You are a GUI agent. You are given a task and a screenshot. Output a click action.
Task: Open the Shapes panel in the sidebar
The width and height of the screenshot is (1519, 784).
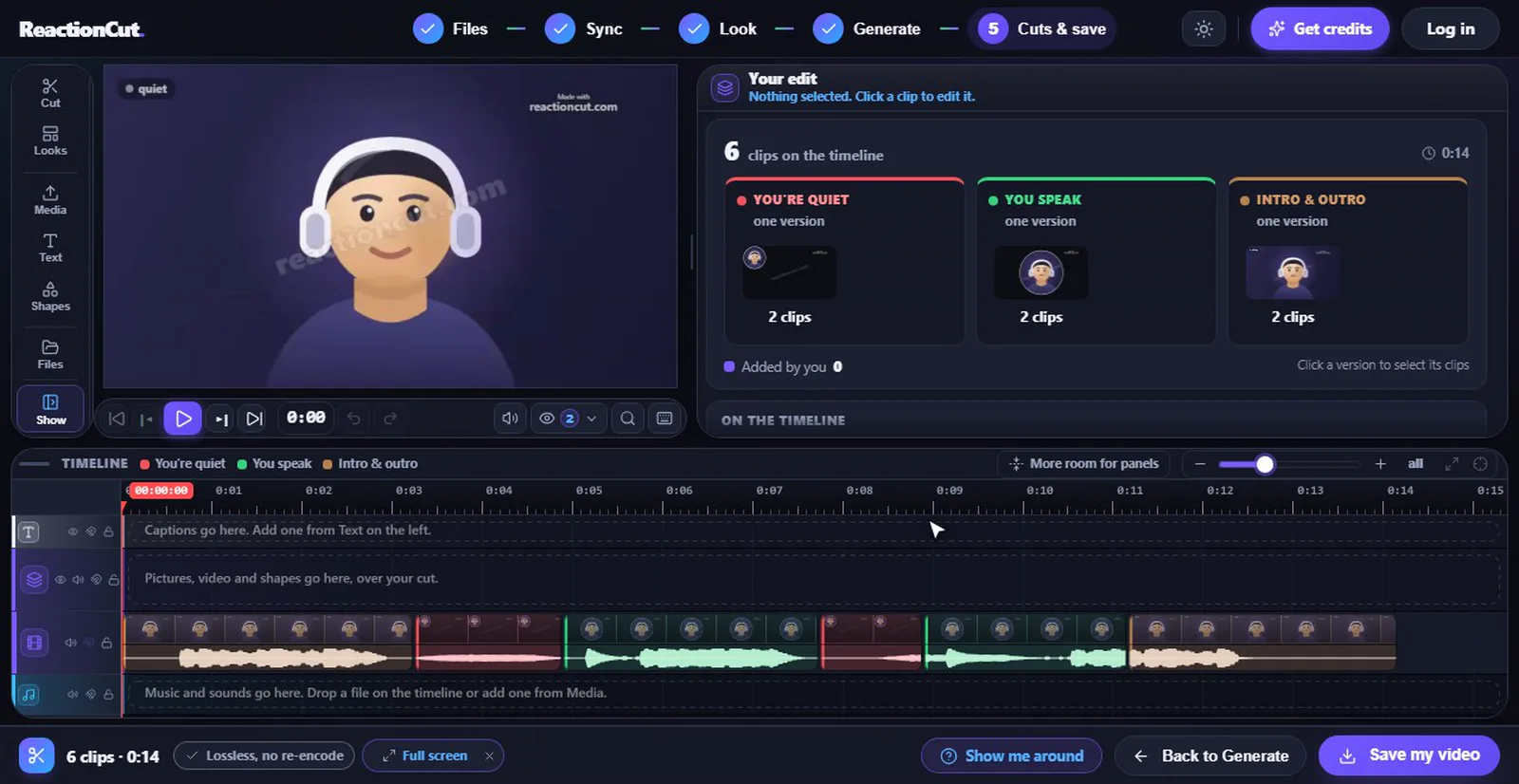pos(50,296)
